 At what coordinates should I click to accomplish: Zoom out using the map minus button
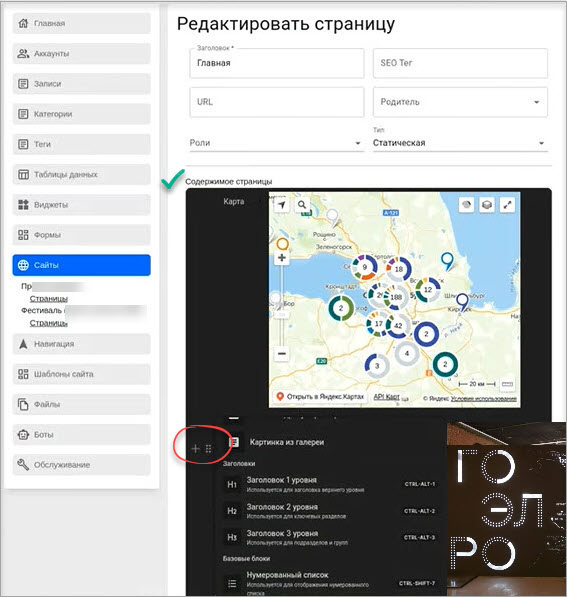pyautogui.click(x=282, y=354)
